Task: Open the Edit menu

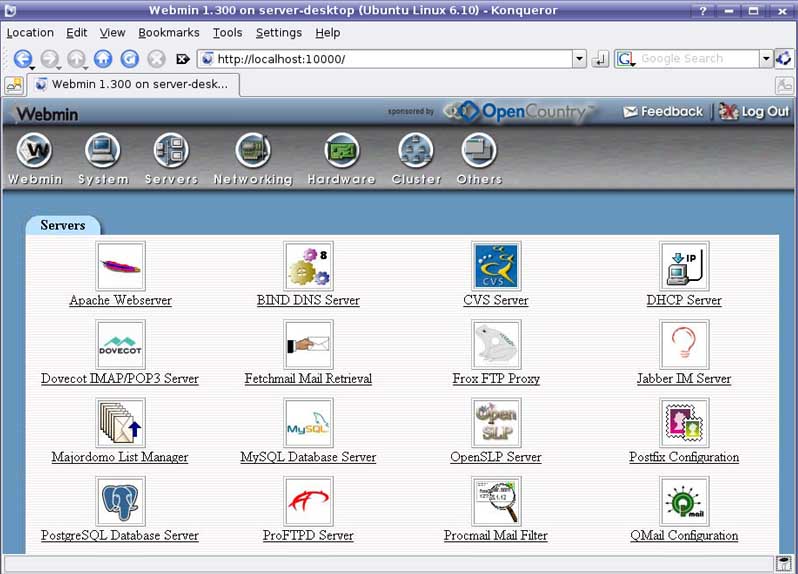Action: click(x=76, y=33)
